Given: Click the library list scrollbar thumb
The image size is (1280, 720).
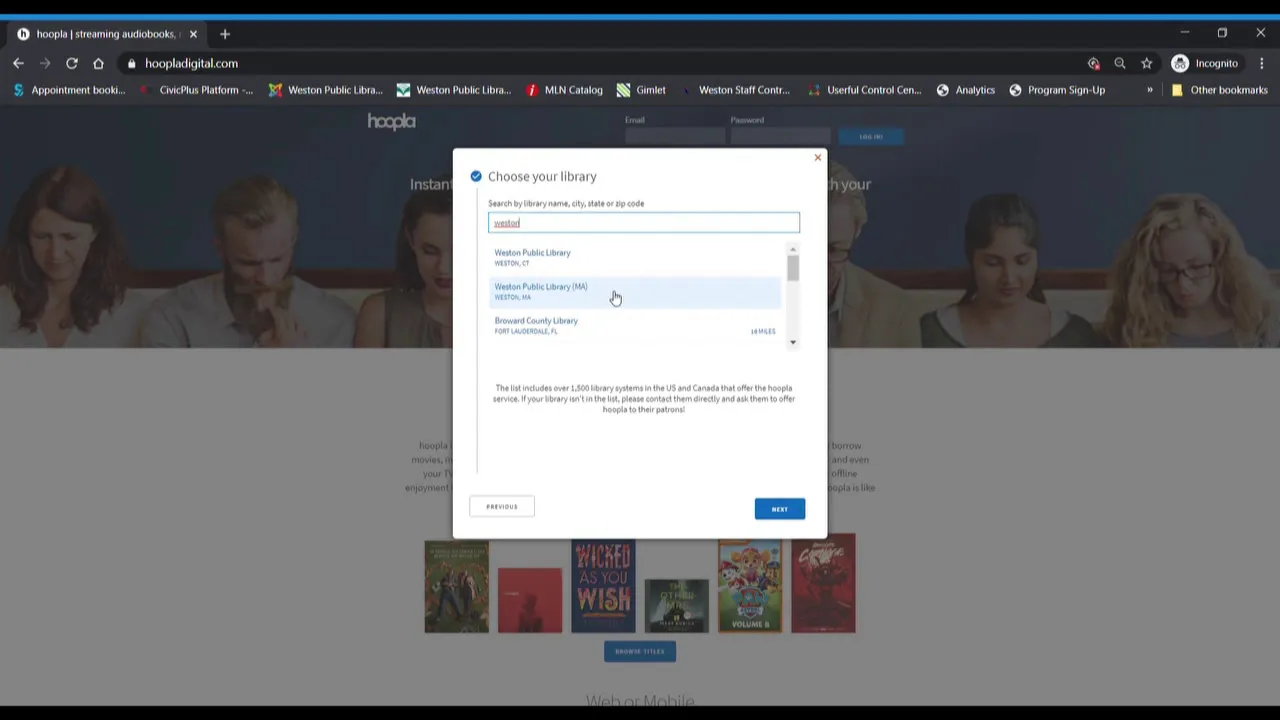Looking at the screenshot, I should pos(793,269).
